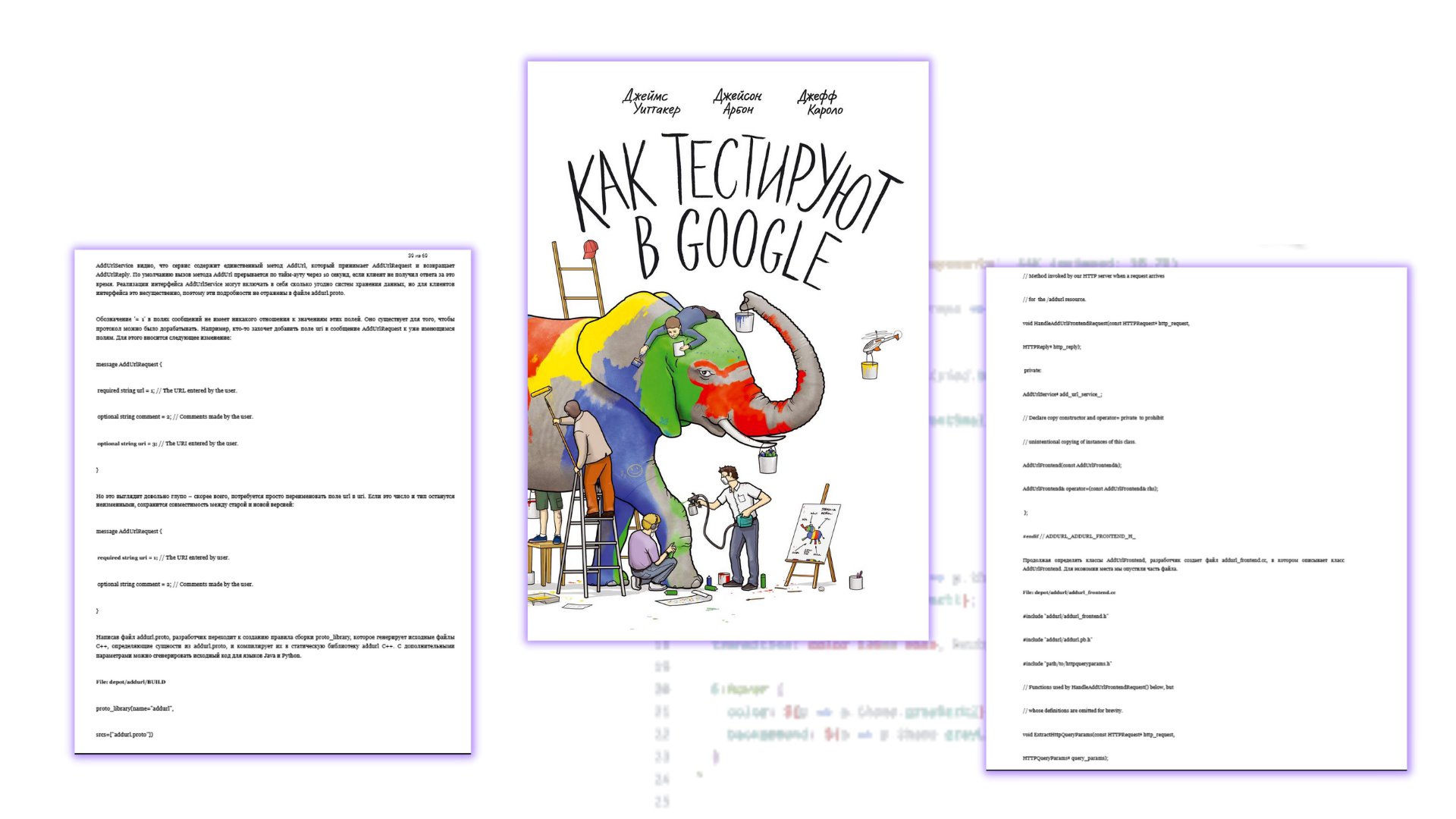
Task: Click line '#include "addurl/addurl.pb.h"'
Action: 1057,639
